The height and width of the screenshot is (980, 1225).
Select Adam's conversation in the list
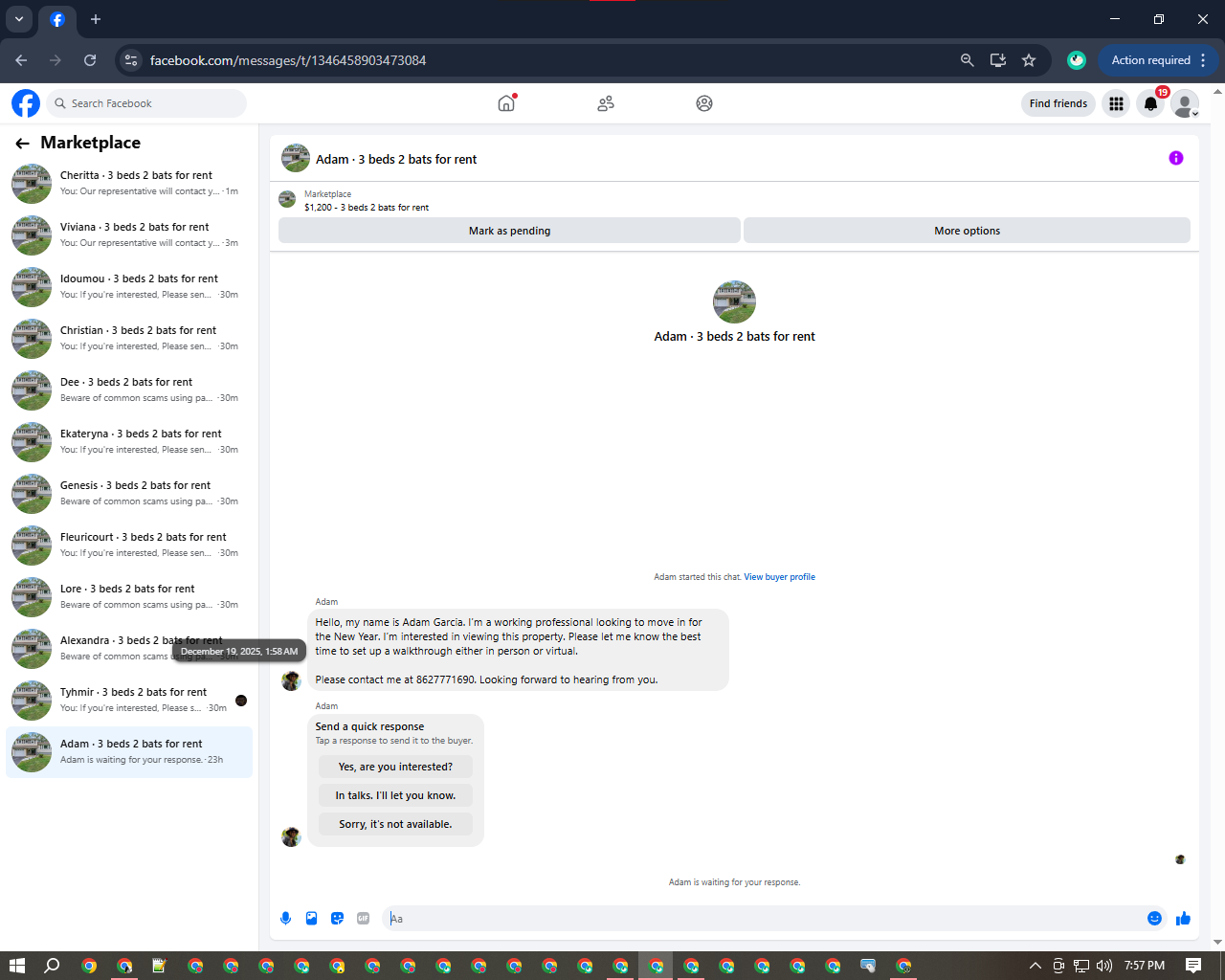click(129, 752)
